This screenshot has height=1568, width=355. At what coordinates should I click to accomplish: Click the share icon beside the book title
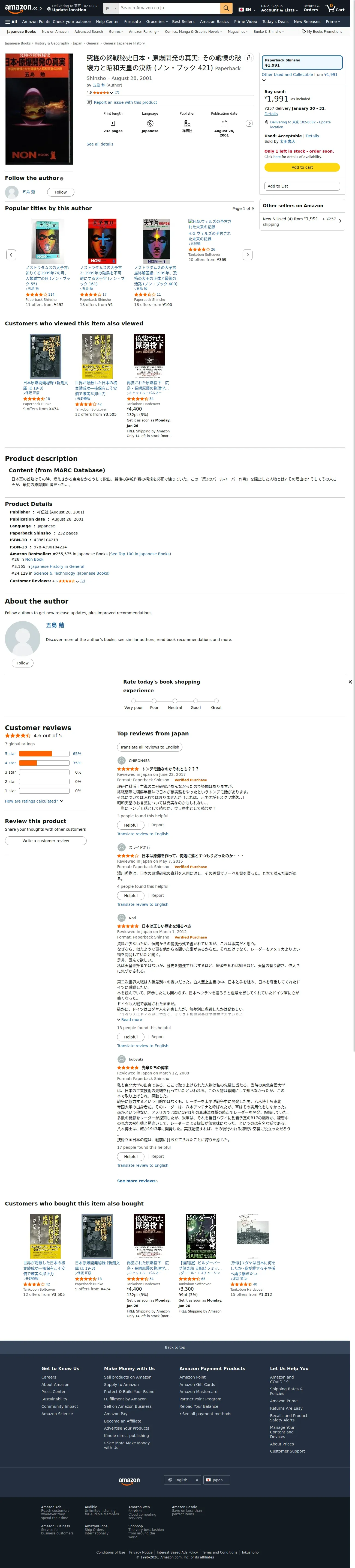(x=249, y=58)
